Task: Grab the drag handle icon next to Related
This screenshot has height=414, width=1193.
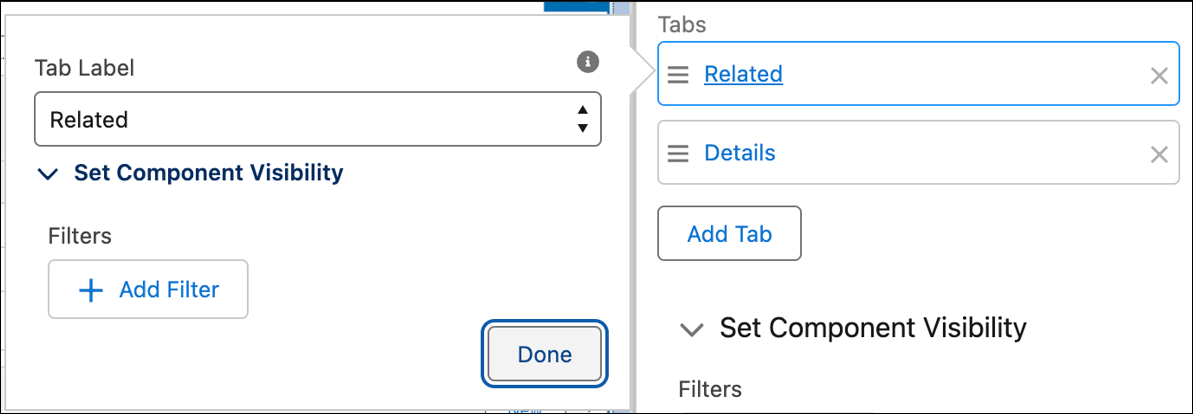Action: (678, 74)
